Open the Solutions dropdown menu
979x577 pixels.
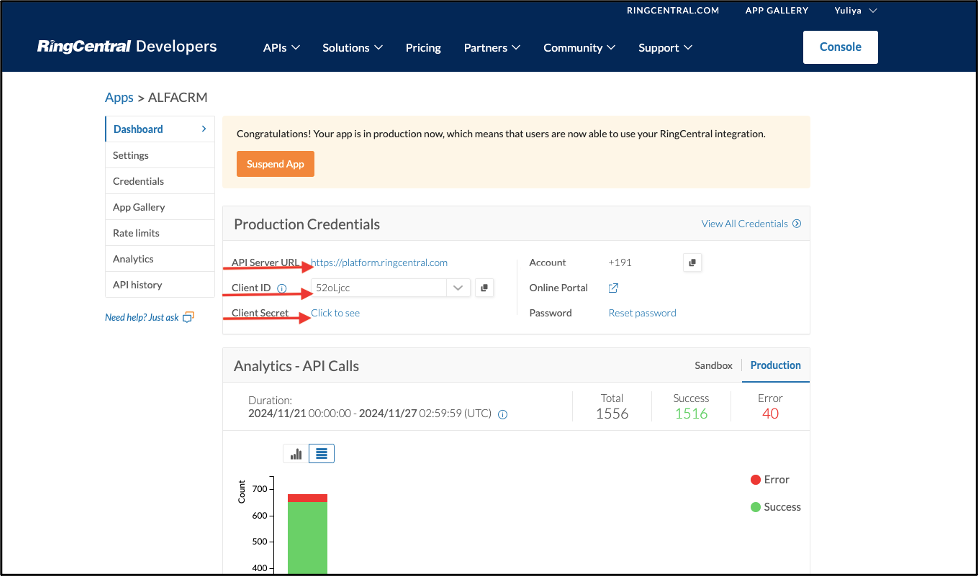click(352, 47)
